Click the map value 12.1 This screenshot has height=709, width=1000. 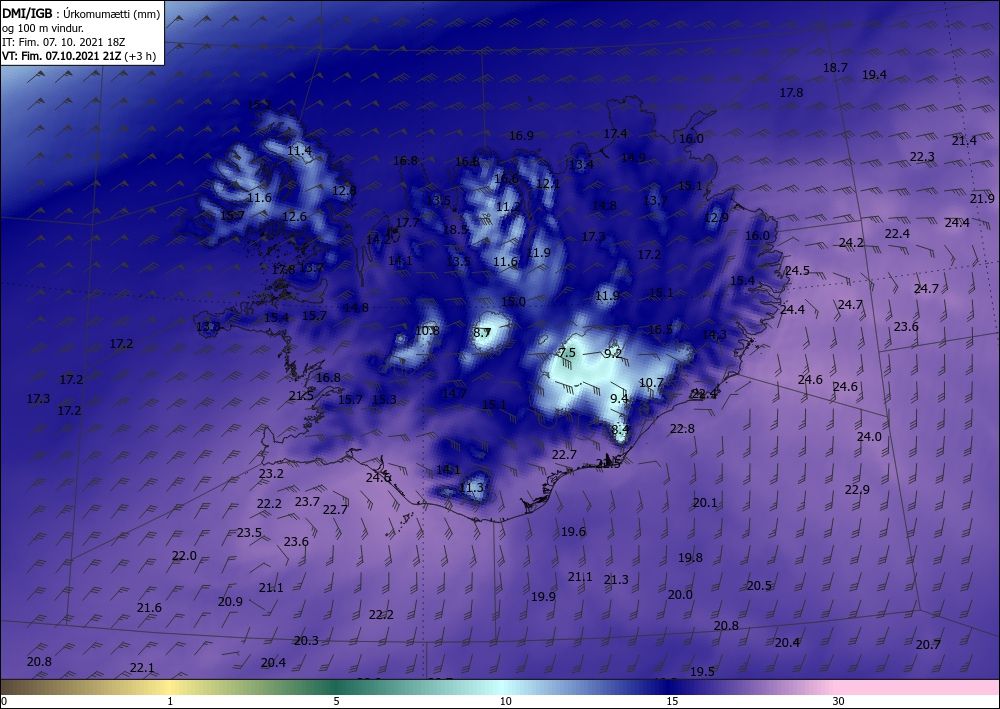[548, 184]
